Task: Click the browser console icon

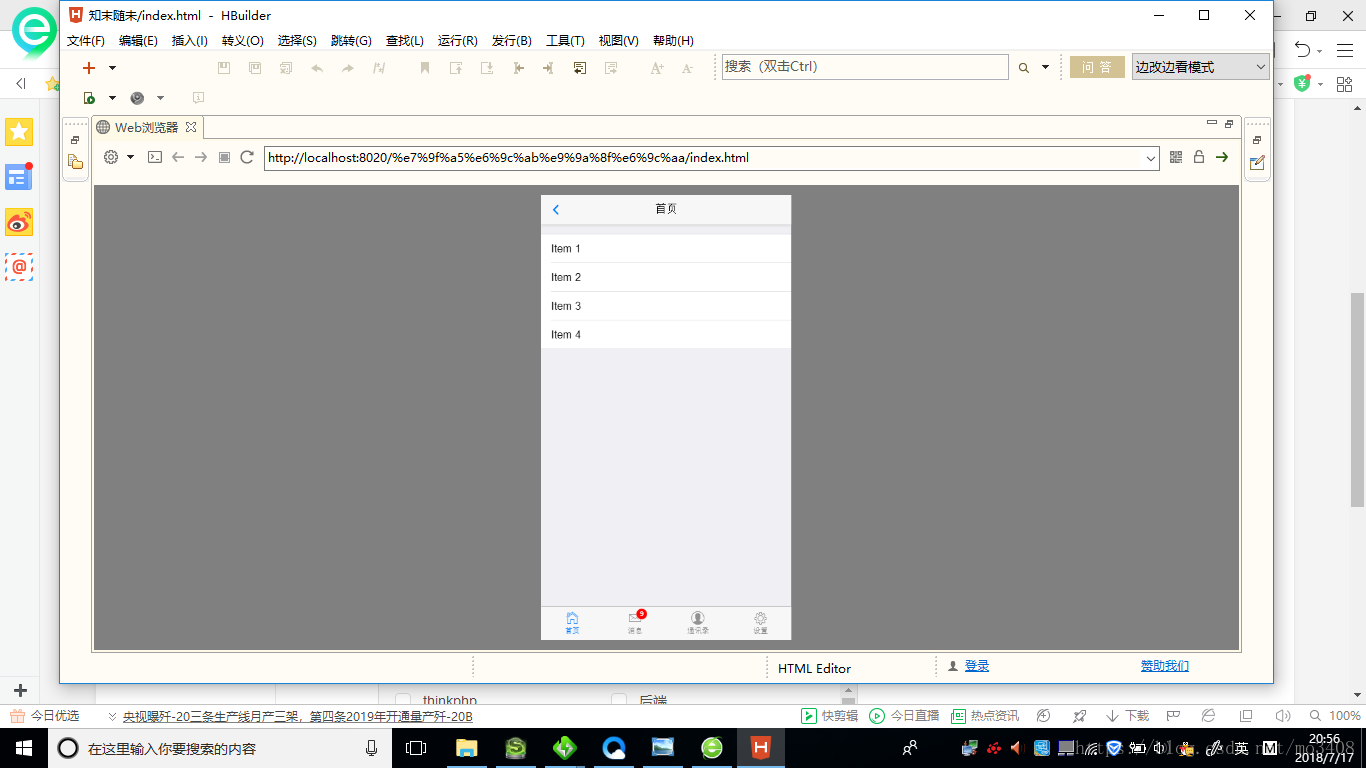Action: (x=155, y=157)
